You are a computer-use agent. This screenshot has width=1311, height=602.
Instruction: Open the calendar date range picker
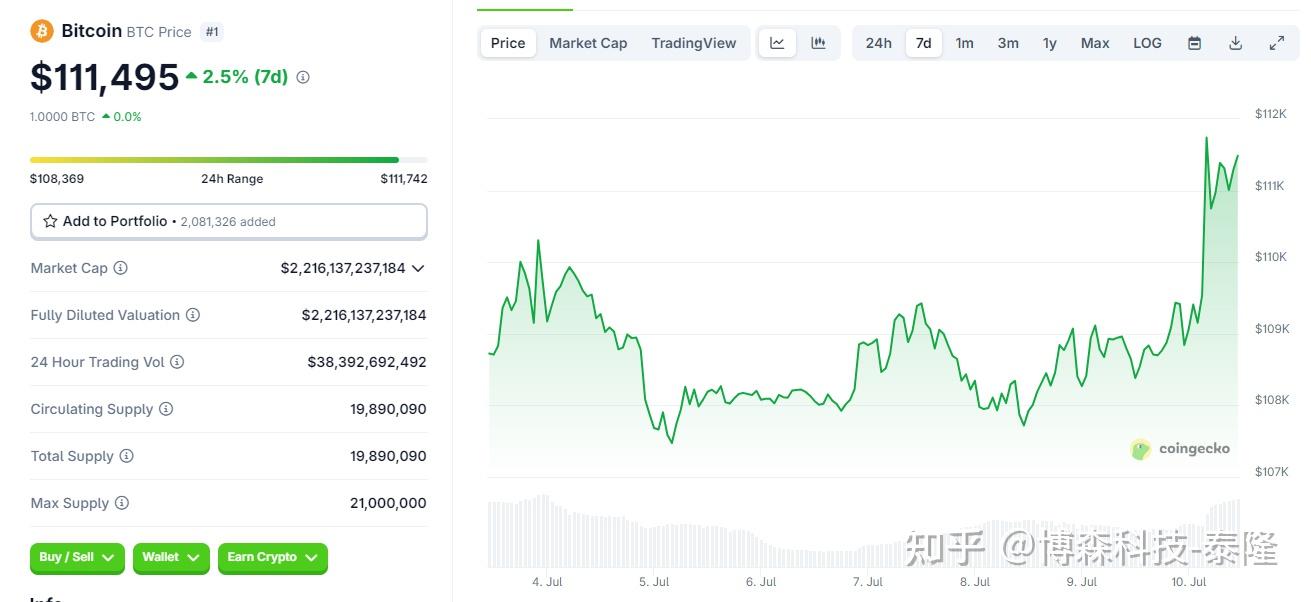click(x=1194, y=42)
